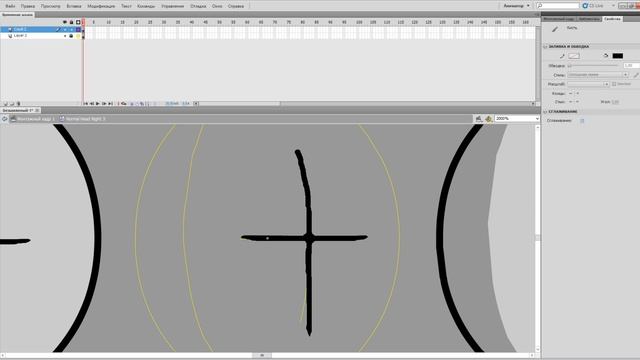Image resolution: width=640 pixels, height=360 pixels.
Task: Click the stroke width slider
Action: click(594, 65)
